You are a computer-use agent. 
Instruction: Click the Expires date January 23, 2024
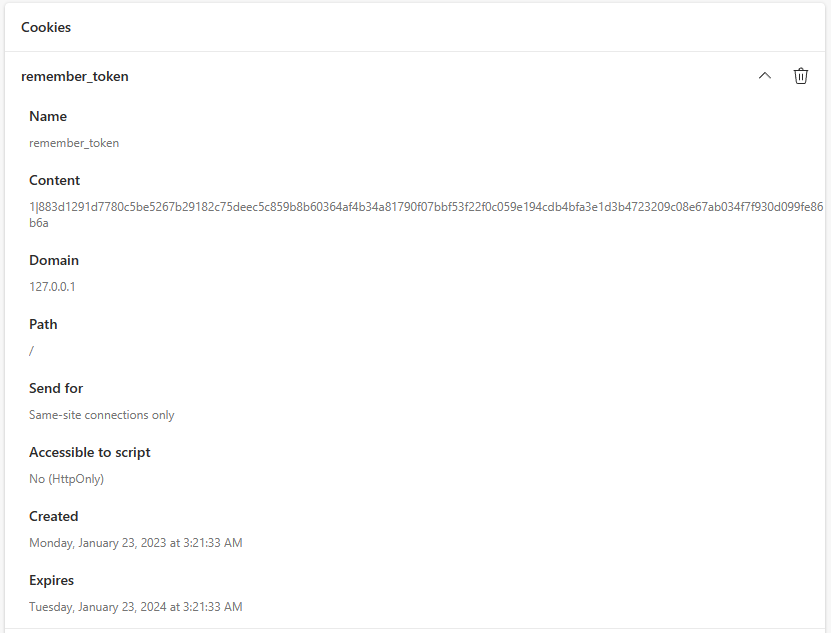(136, 606)
